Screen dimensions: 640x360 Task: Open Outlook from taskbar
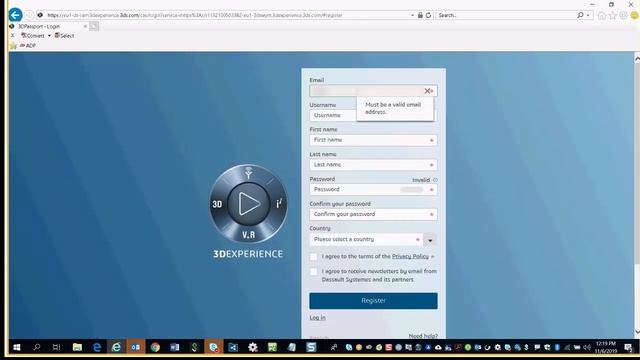(x=136, y=347)
